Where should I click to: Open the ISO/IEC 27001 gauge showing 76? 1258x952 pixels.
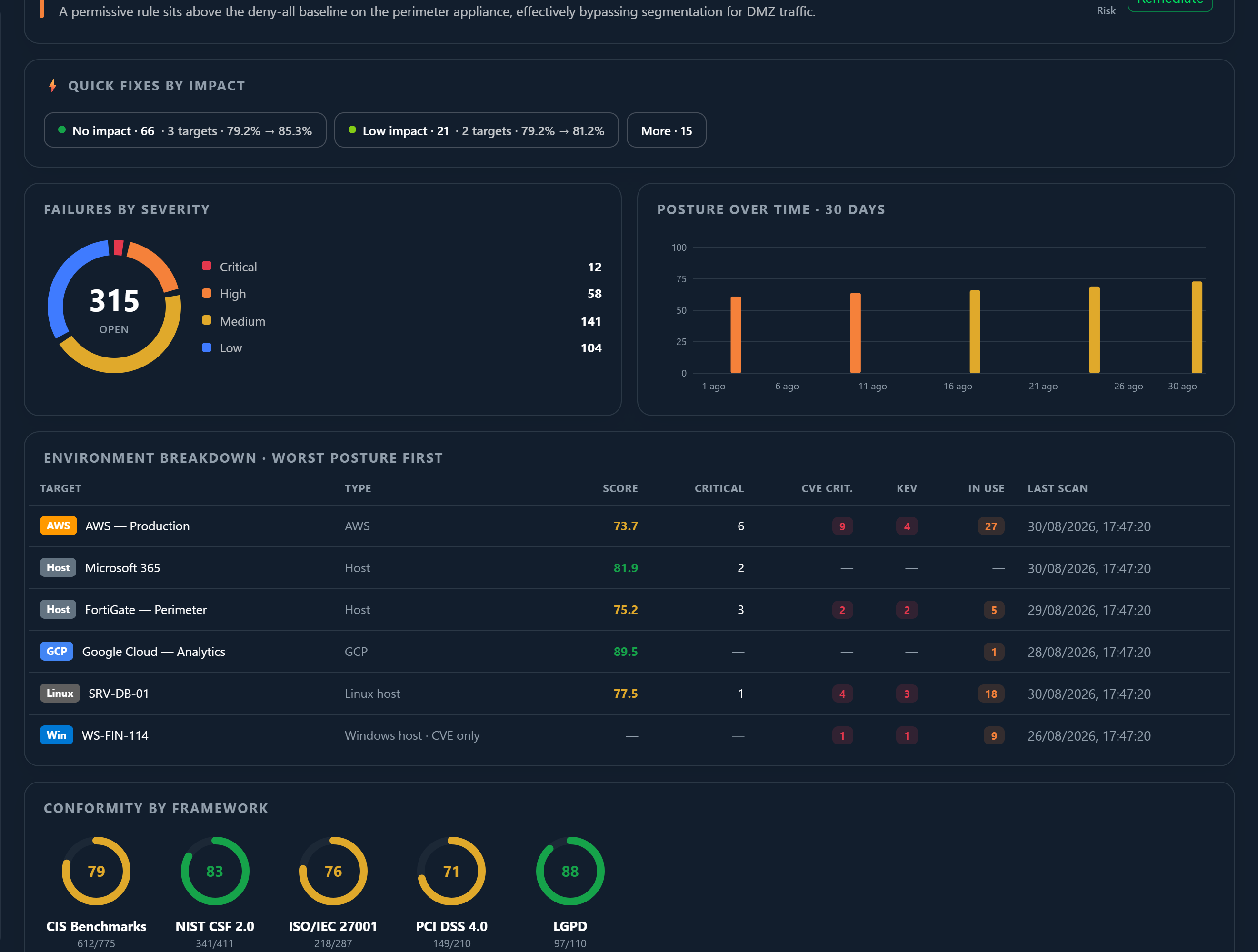pos(333,871)
